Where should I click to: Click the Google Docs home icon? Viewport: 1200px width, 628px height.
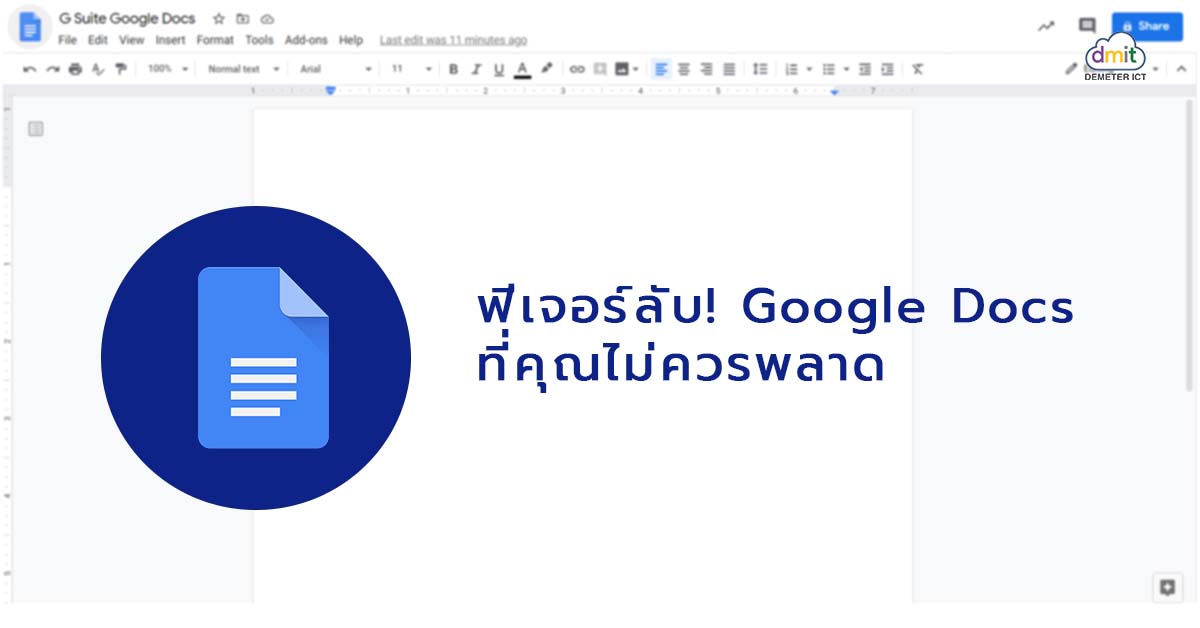[30, 26]
